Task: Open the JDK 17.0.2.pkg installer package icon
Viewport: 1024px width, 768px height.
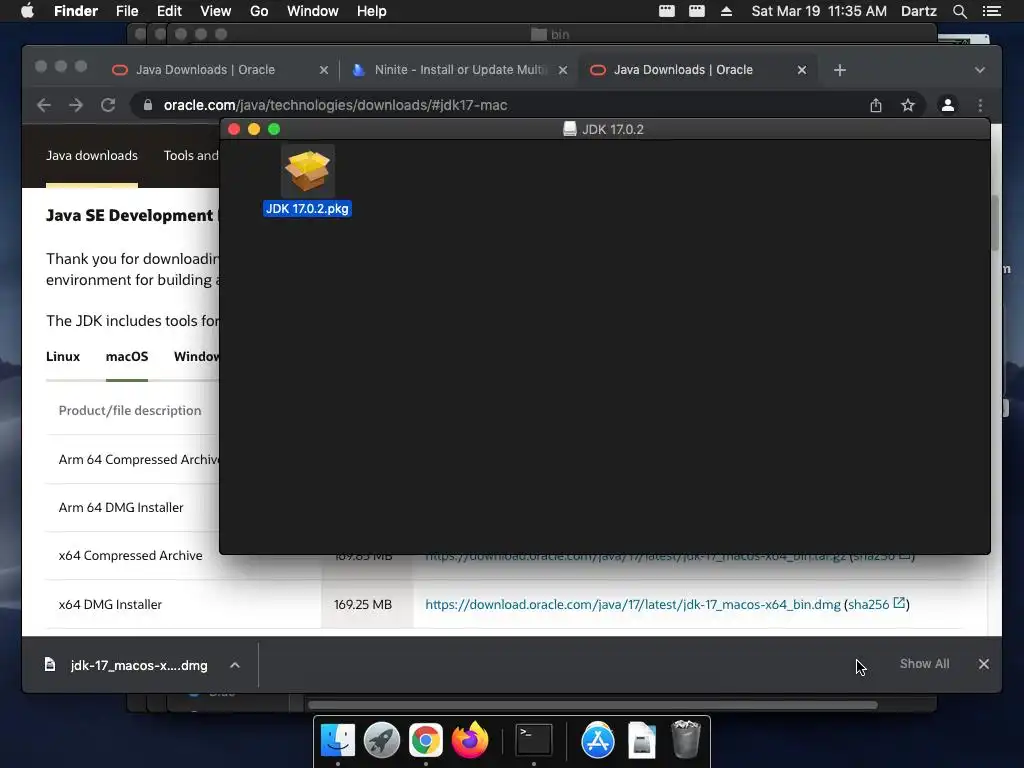Action: coord(308,171)
